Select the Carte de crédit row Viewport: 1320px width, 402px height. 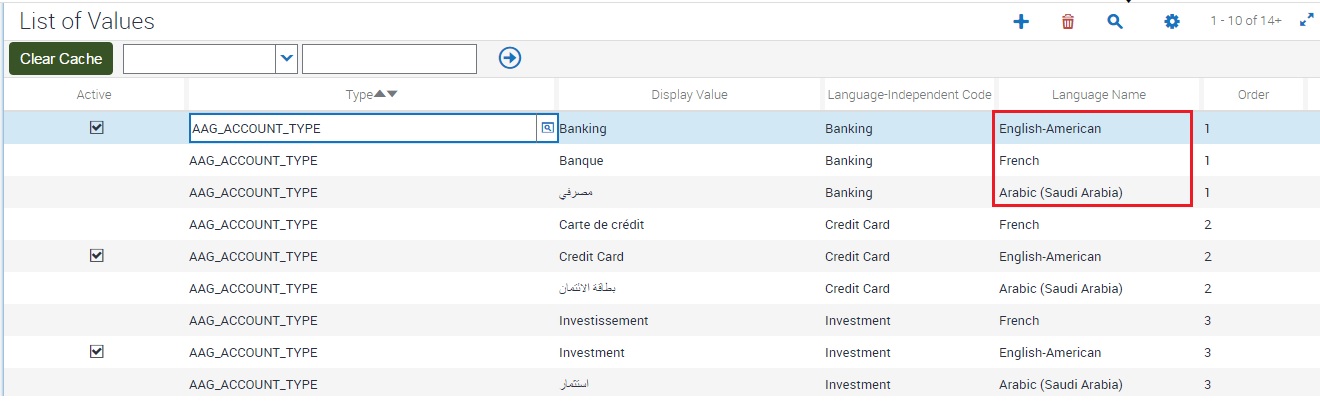tap(601, 225)
